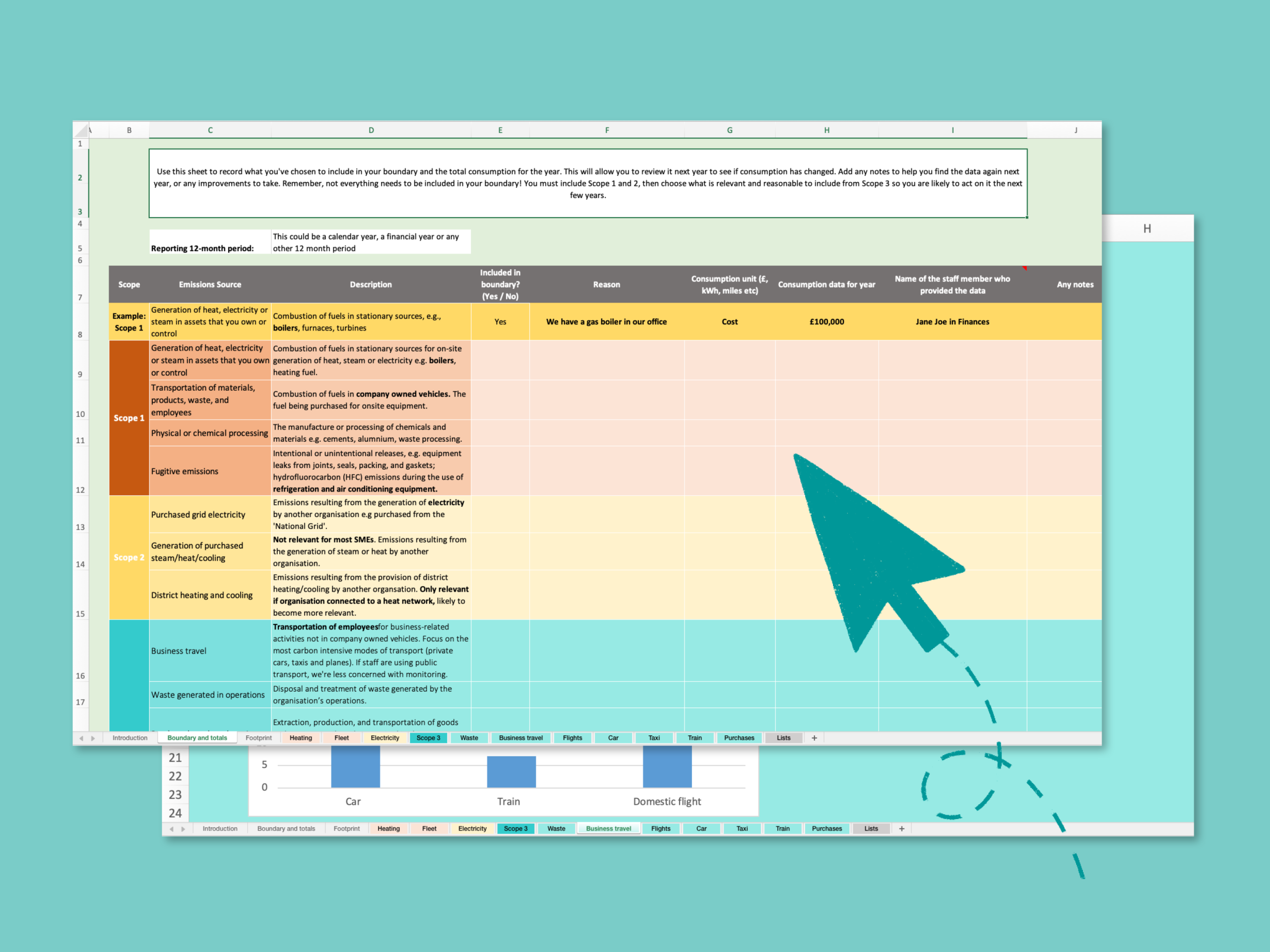Click next sheet arrow in back window
This screenshot has height=952, width=1270.
(184, 829)
